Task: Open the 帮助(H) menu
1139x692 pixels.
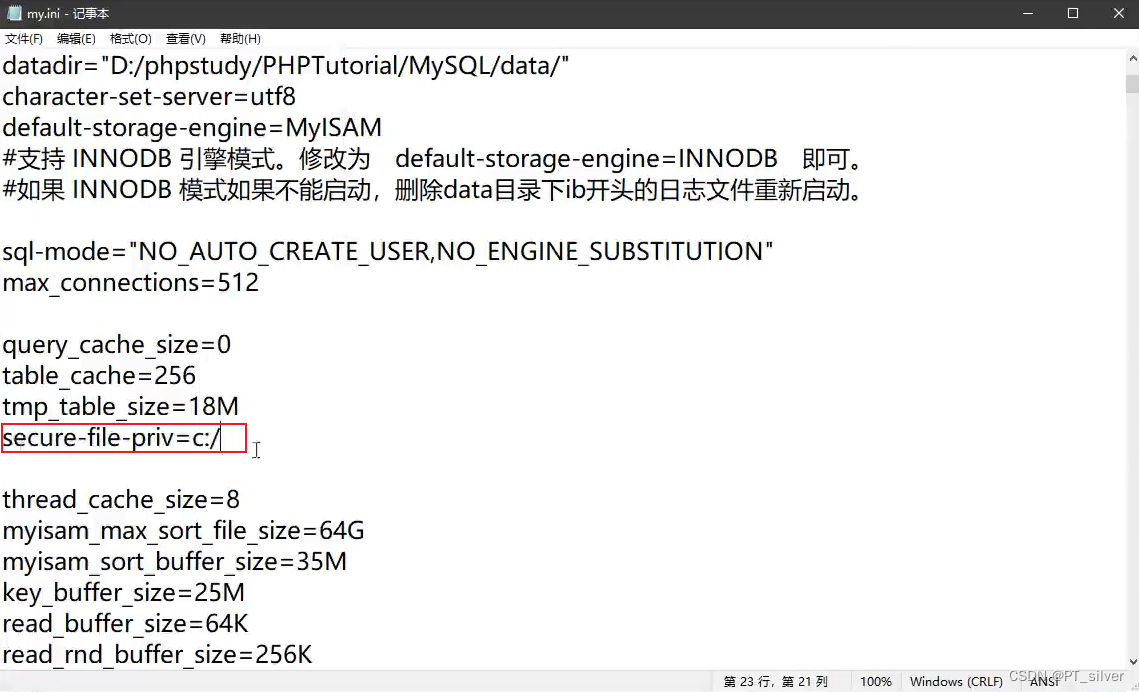Action: (240, 38)
